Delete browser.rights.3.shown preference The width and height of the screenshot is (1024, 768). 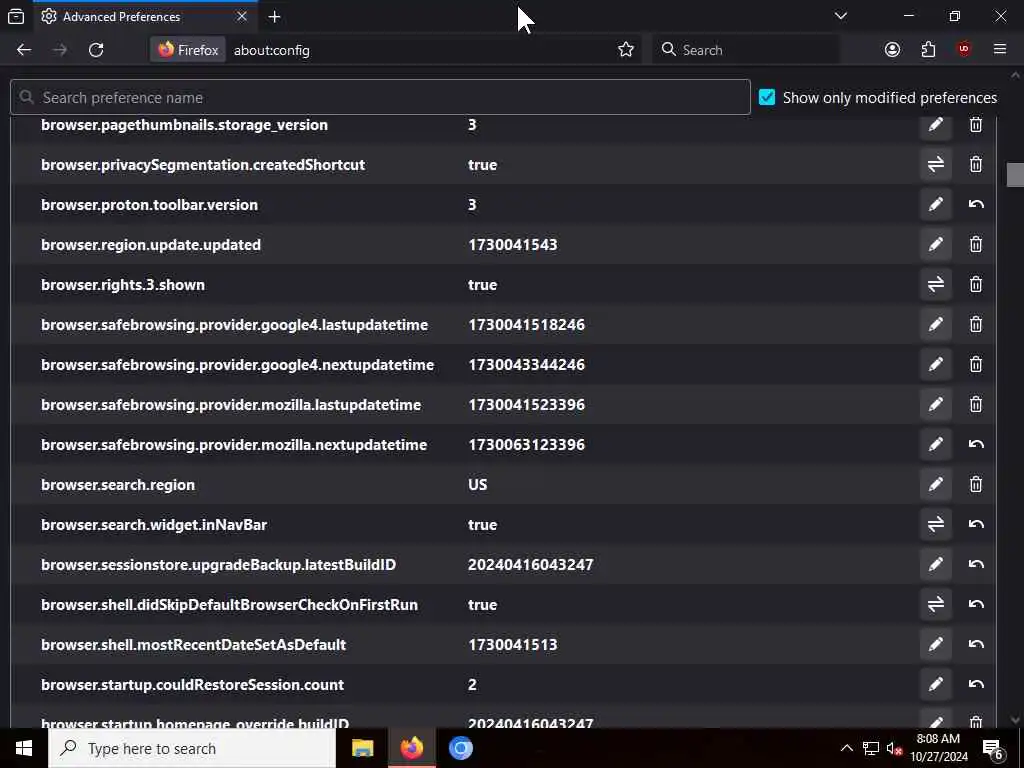pyautogui.click(x=976, y=285)
